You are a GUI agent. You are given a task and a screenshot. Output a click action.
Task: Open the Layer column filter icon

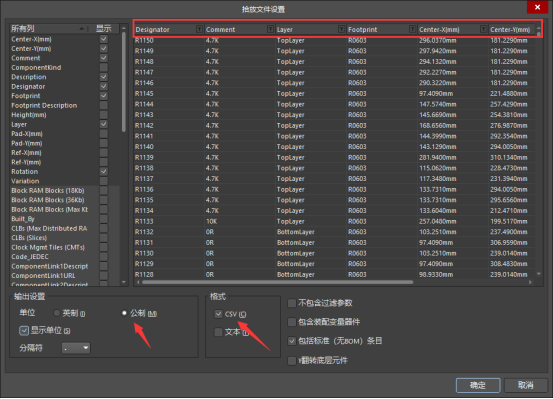point(341,29)
